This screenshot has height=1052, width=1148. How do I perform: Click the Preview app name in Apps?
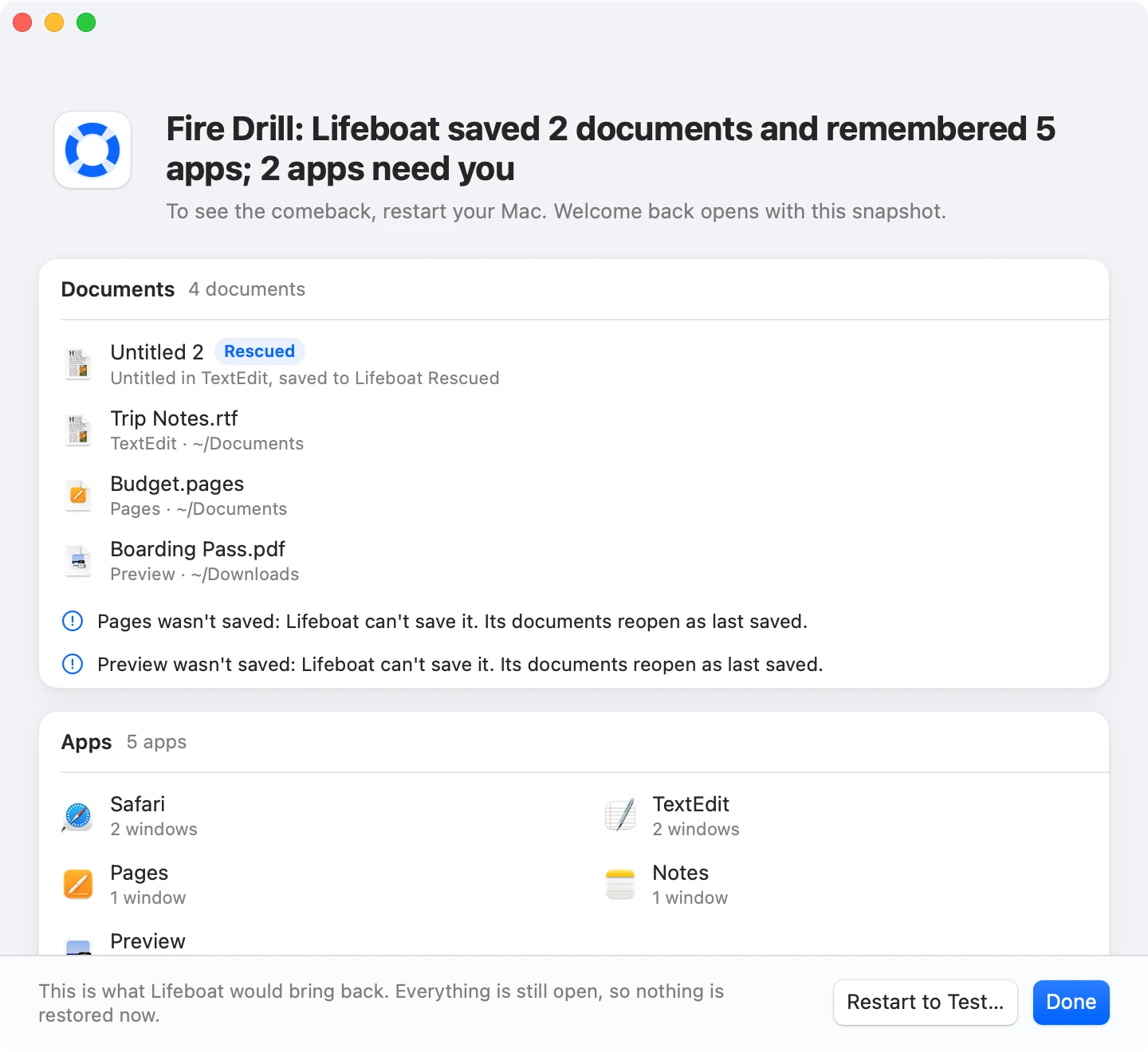click(x=148, y=941)
